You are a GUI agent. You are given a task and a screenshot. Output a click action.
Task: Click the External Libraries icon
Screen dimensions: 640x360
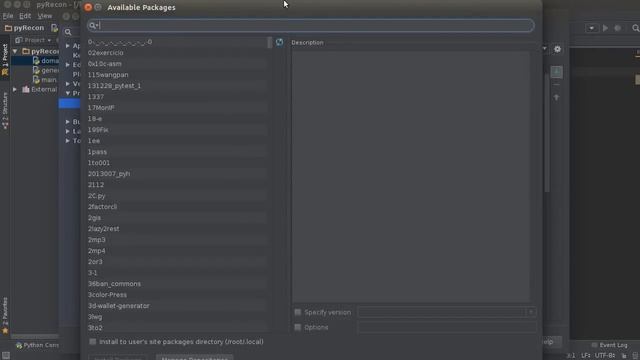pyautogui.click(x=26, y=89)
